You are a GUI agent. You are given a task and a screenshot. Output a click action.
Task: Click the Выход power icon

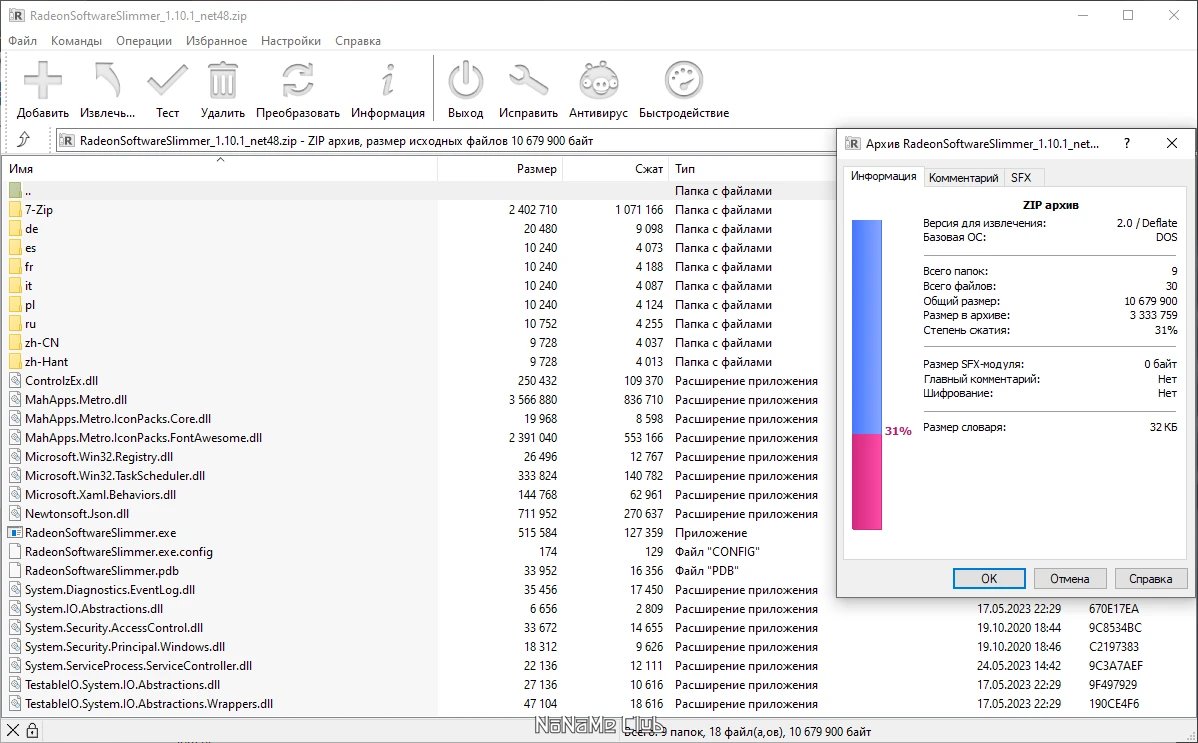[x=465, y=81]
